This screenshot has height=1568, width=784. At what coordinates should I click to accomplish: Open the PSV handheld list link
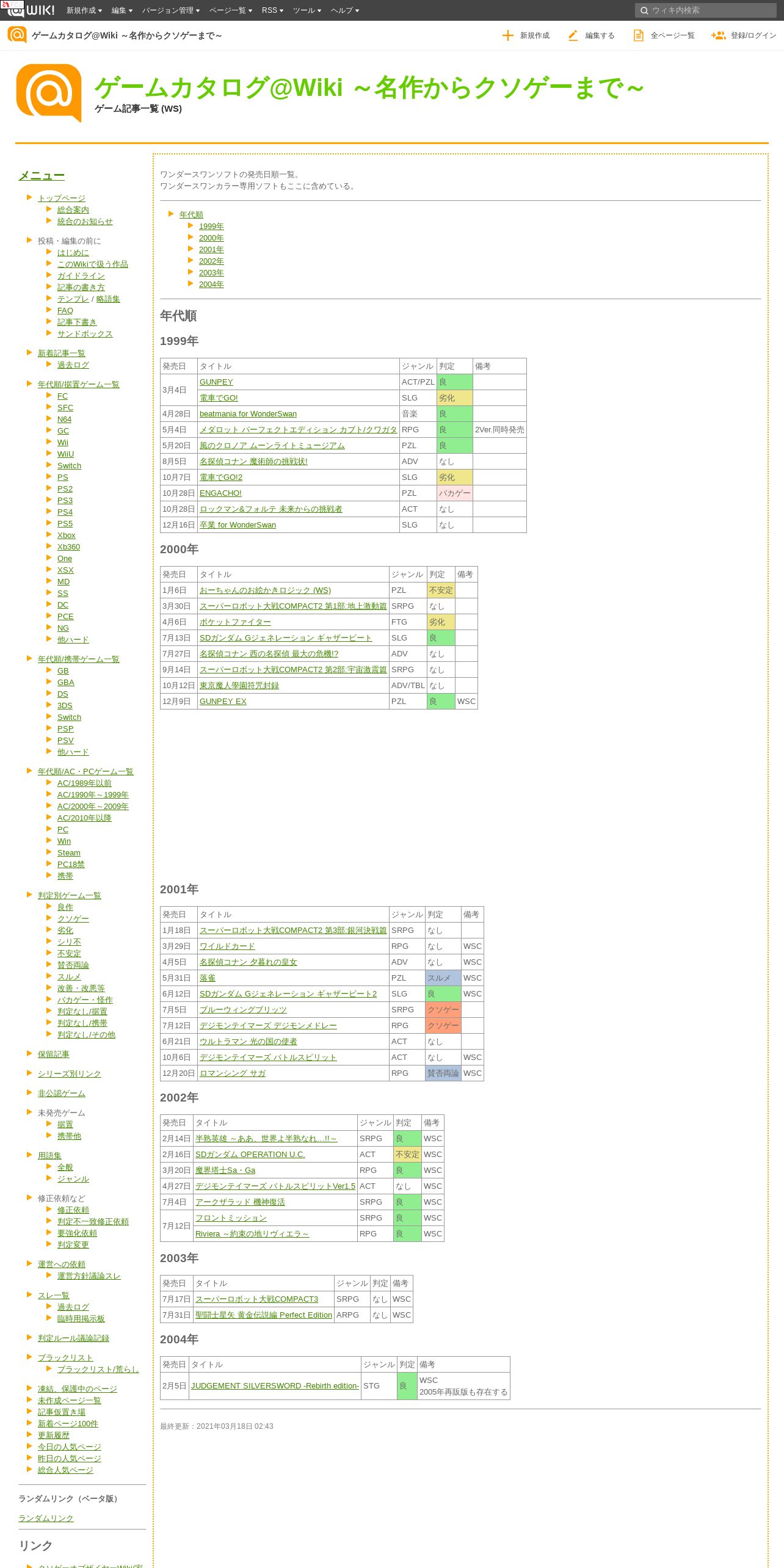click(65, 741)
